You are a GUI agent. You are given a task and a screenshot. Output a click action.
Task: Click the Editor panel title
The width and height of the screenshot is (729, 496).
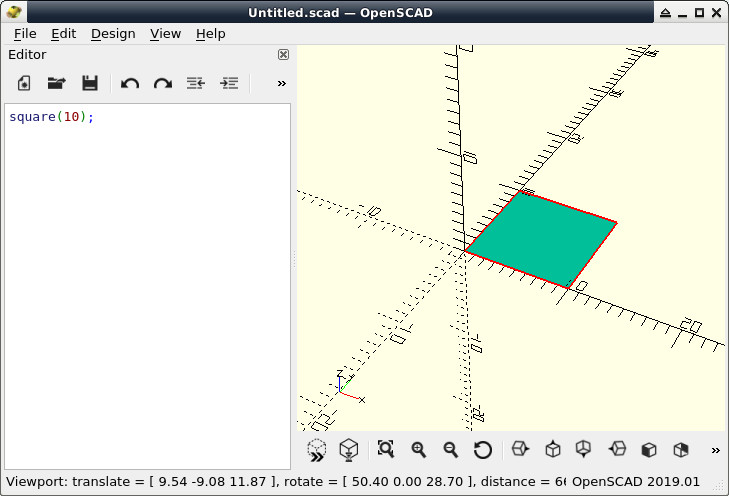pos(27,54)
